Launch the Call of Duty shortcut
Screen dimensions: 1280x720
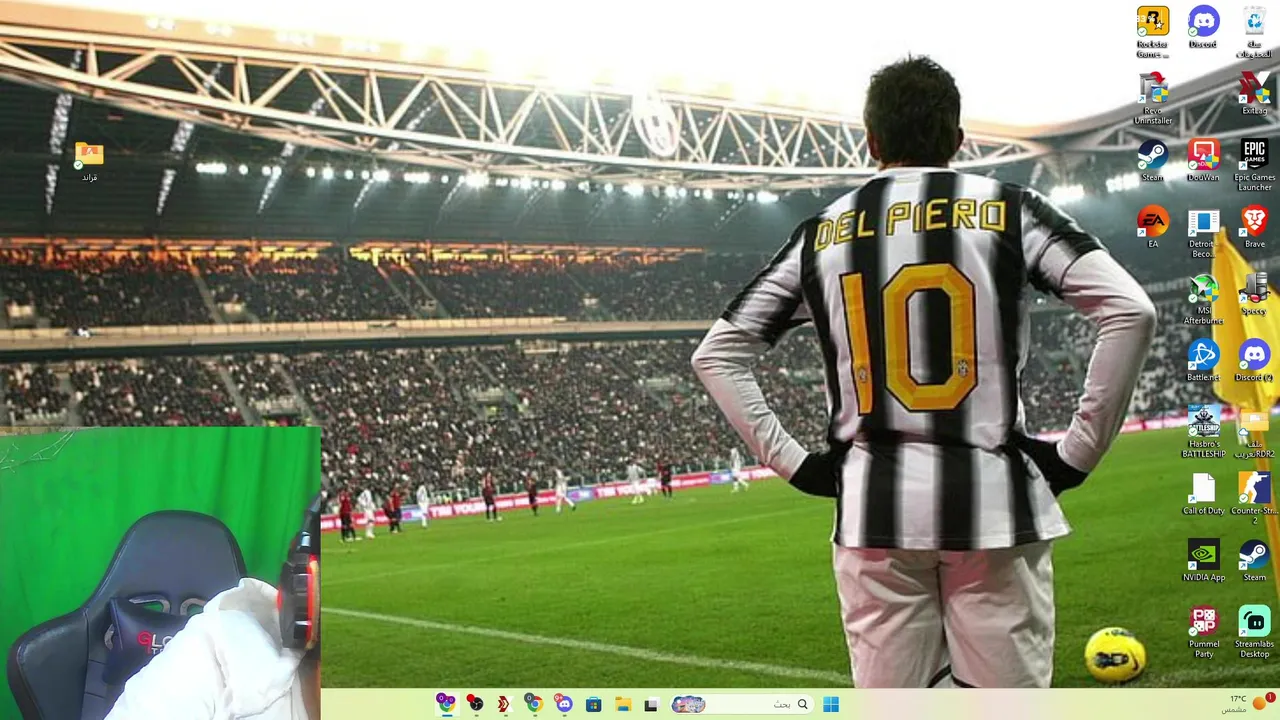click(x=1203, y=494)
